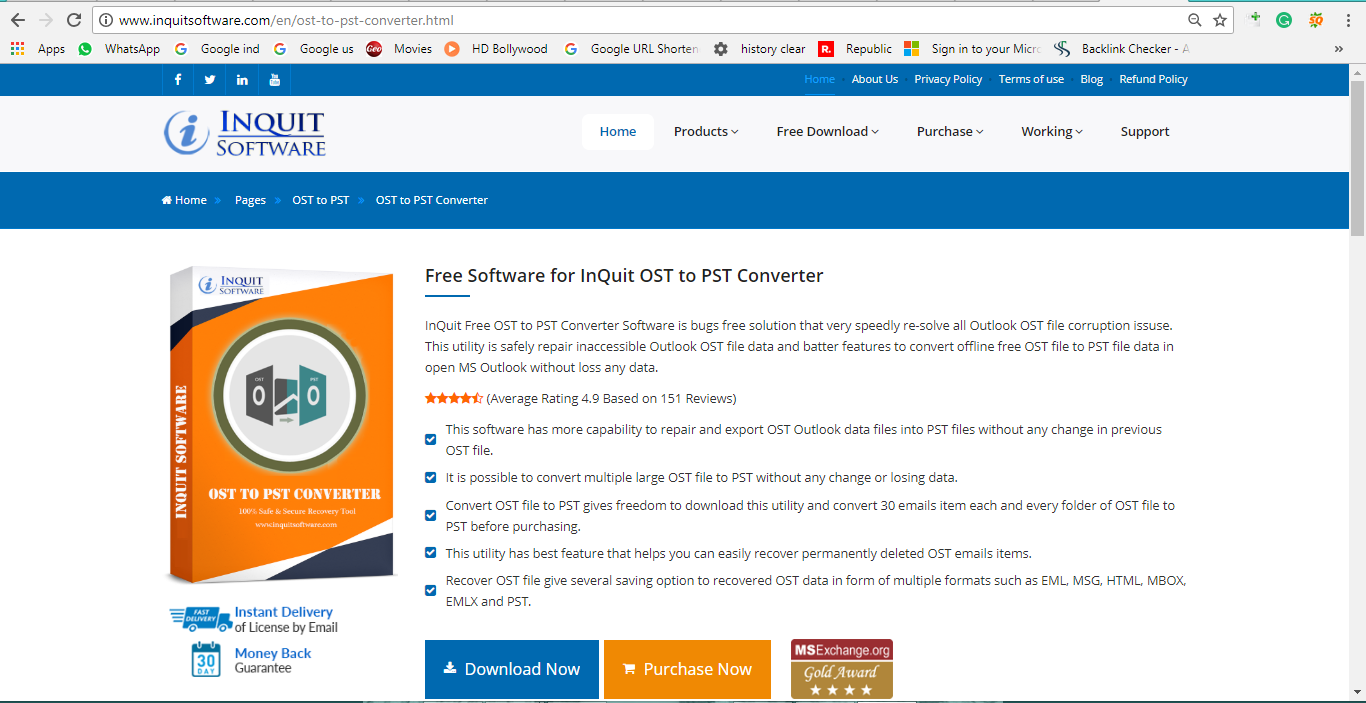This screenshot has height=703, width=1366.
Task: Toggle checkbox for 'convert 30 emails item' feature
Action: coord(431,516)
